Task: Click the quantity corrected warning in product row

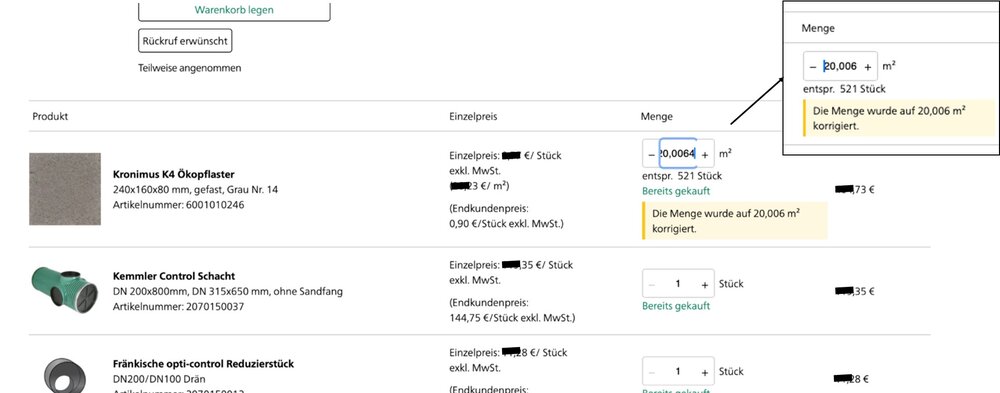Action: point(735,221)
